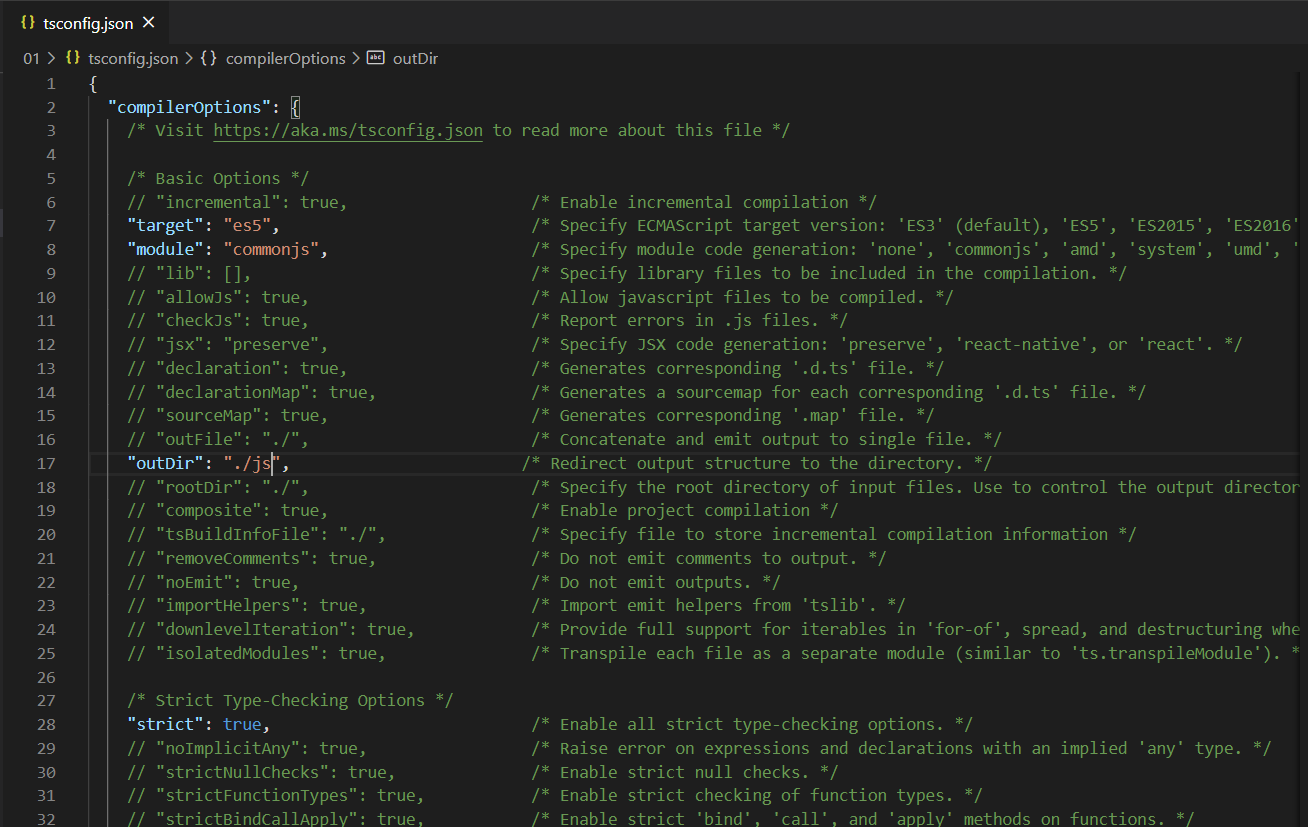Viewport: 1308px width, 827px height.
Task: Click the commented "noEmit": true line
Action: 213,582
